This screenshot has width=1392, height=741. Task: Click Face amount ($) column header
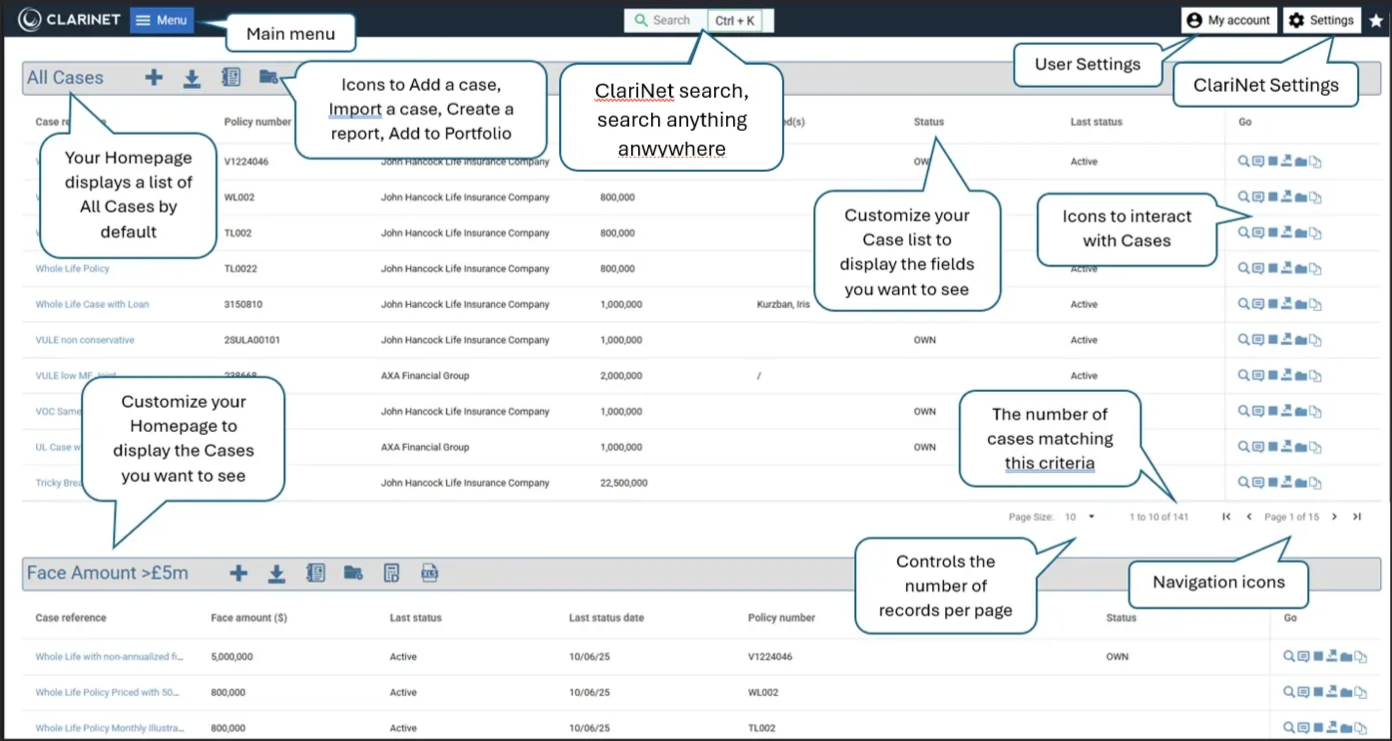[x=249, y=618]
